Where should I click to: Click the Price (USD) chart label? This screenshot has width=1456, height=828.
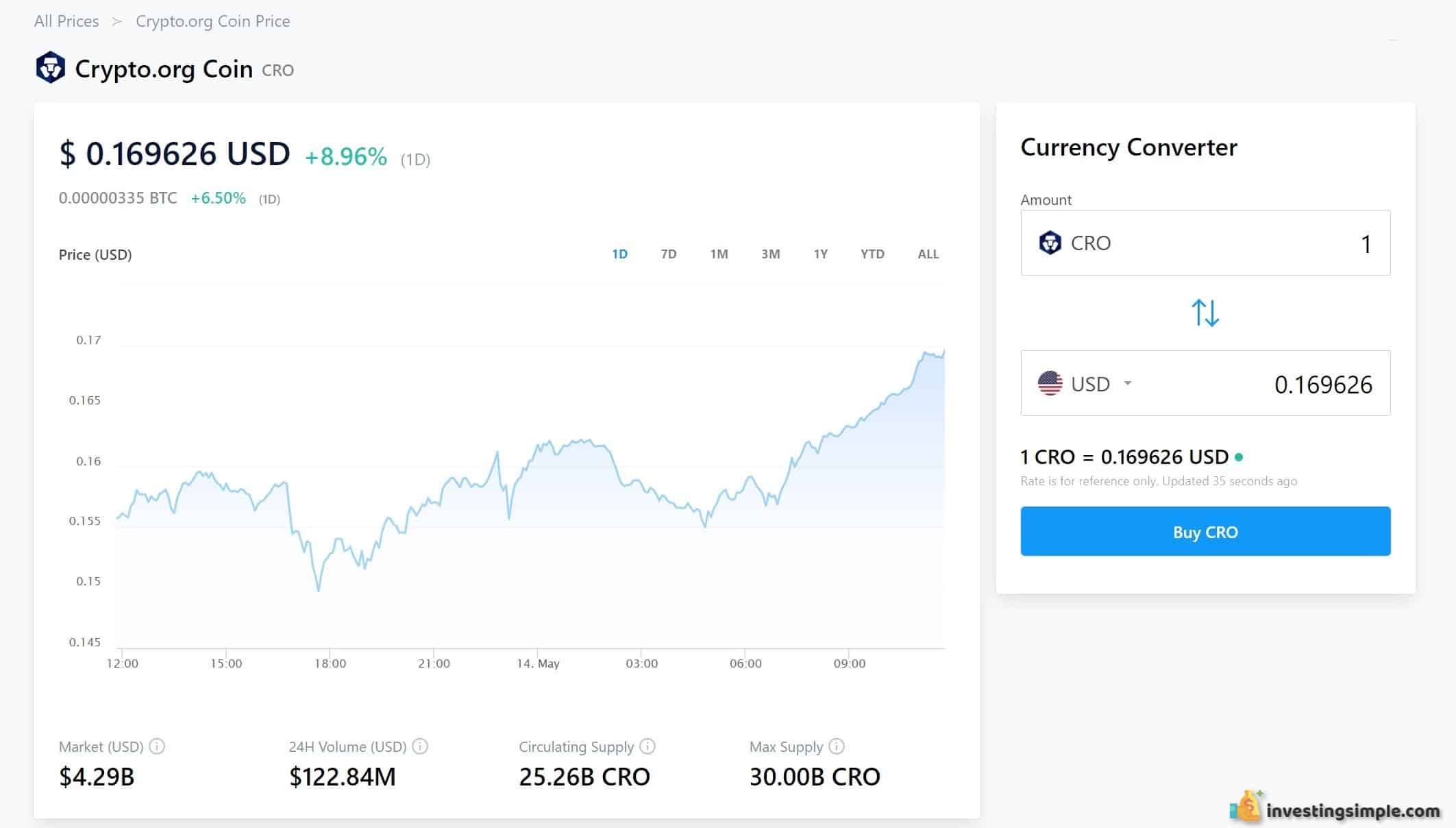point(95,254)
